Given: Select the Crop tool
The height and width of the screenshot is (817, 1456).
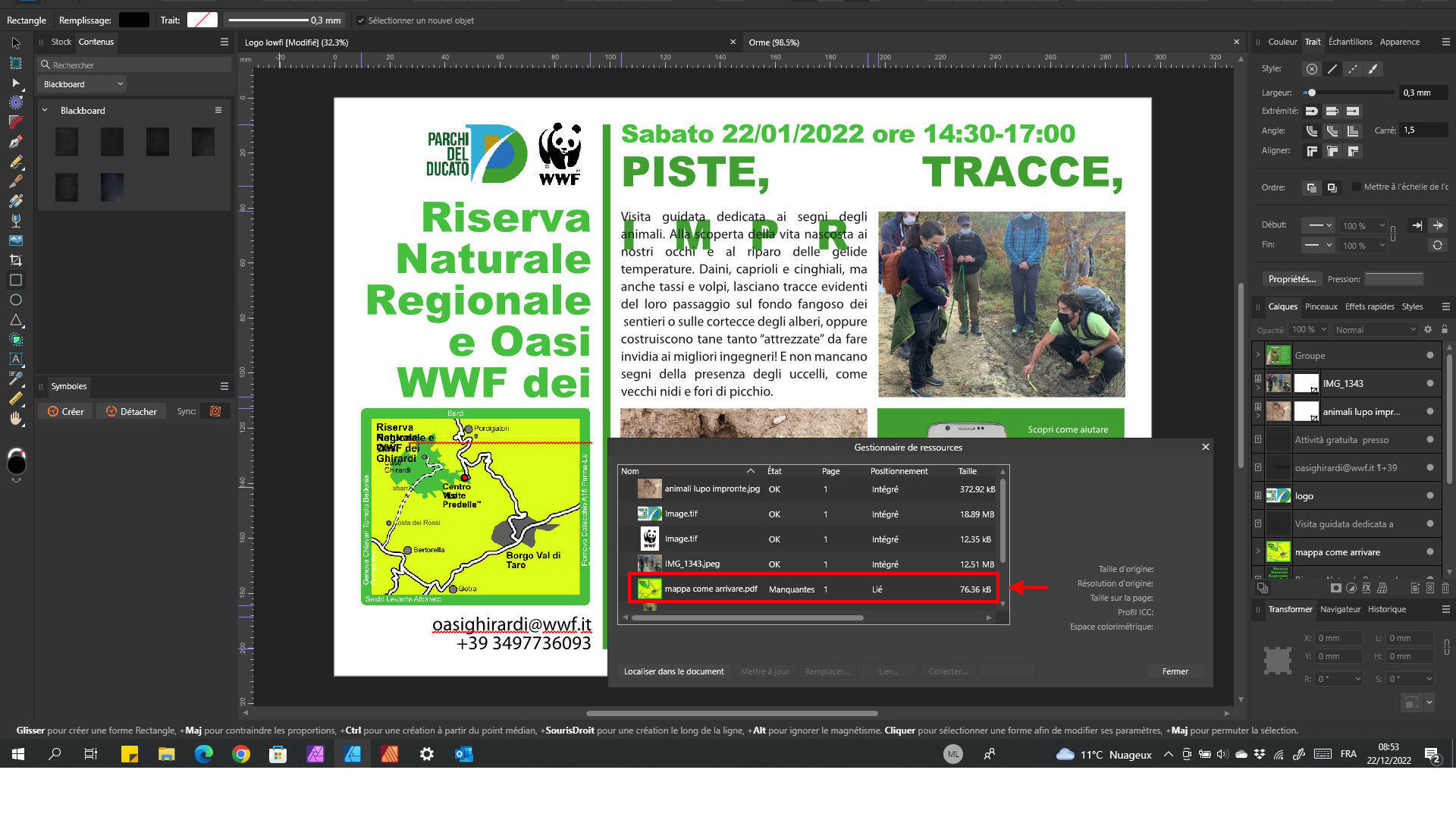Looking at the screenshot, I should pyautogui.click(x=15, y=260).
